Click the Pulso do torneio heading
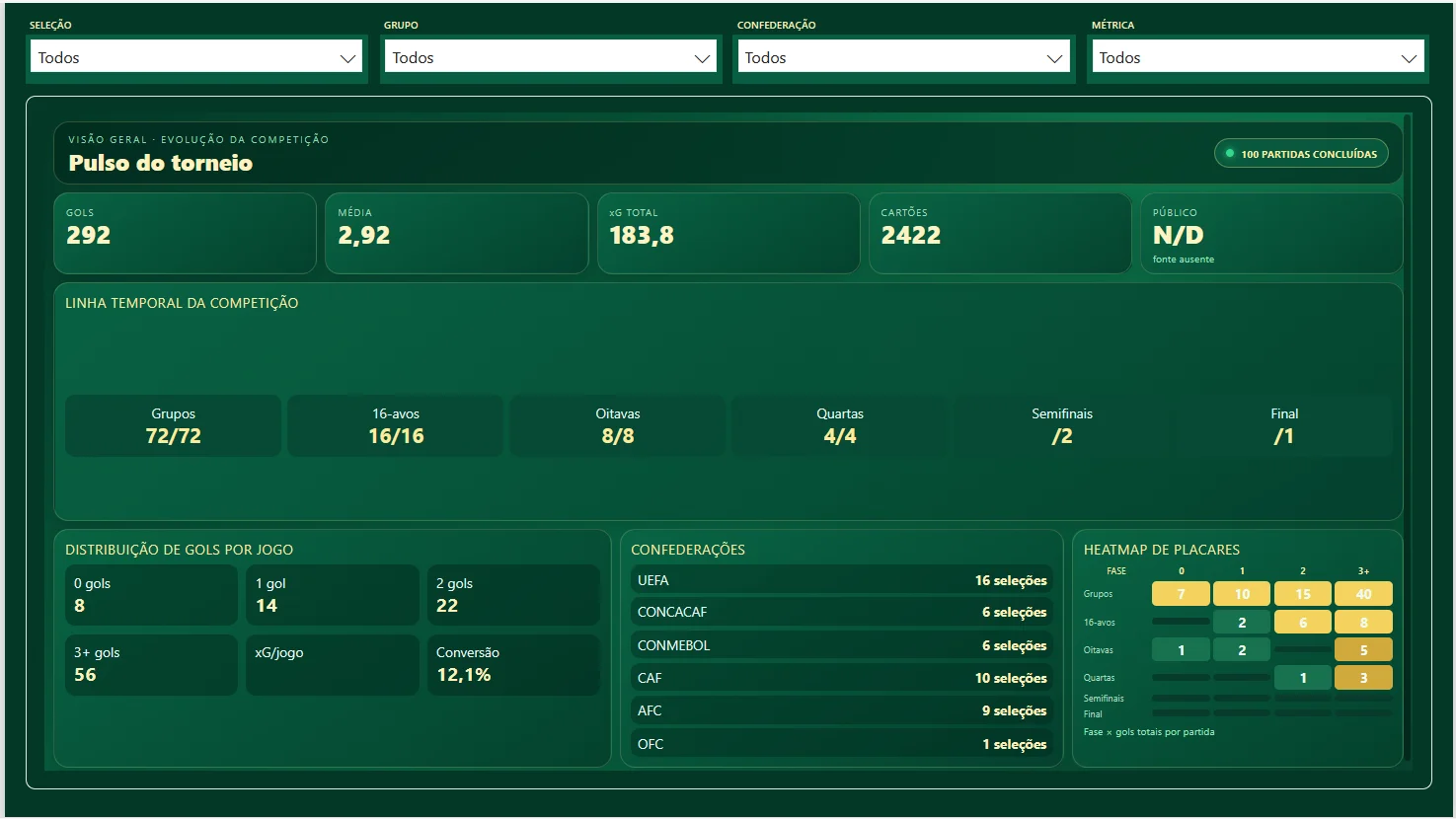 161,163
